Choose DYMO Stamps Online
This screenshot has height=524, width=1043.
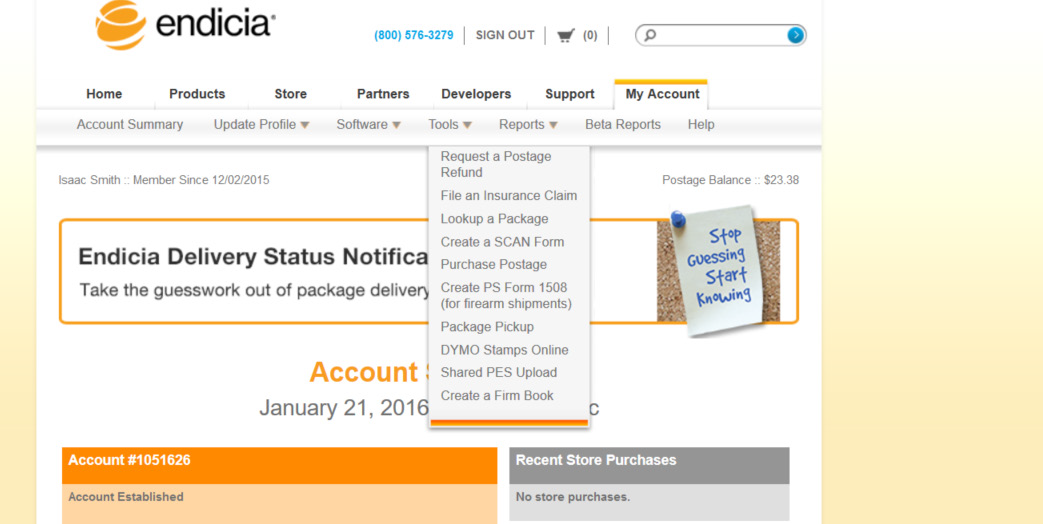[x=504, y=350]
